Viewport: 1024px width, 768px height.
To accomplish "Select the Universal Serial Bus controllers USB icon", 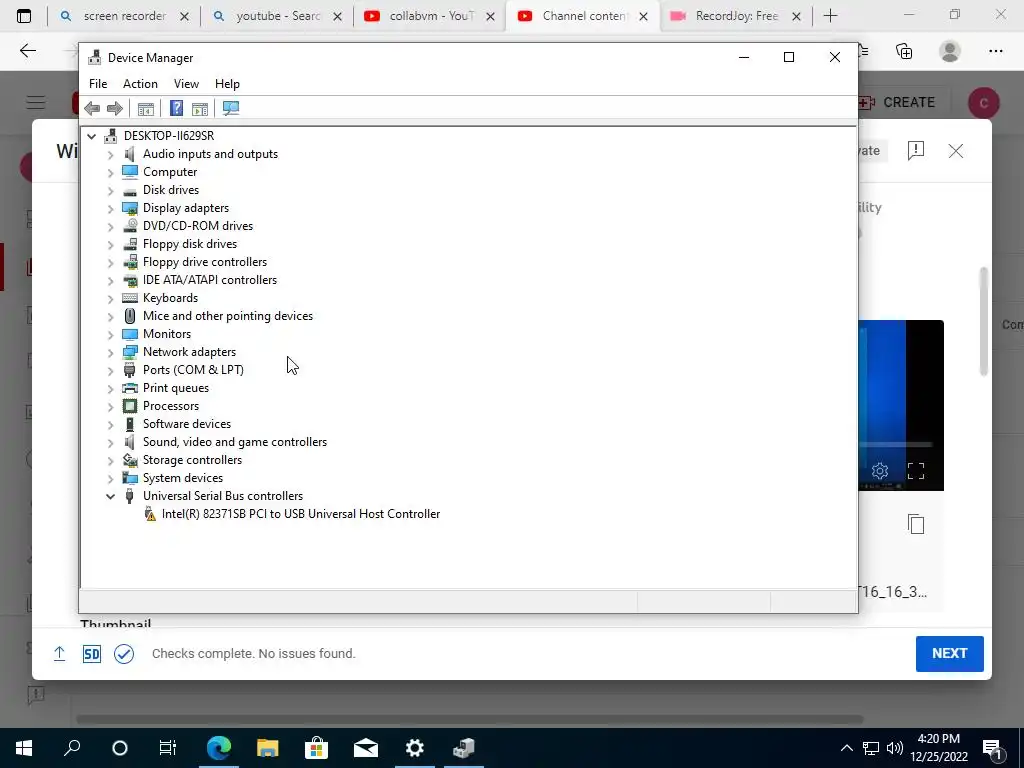I will tap(130, 496).
